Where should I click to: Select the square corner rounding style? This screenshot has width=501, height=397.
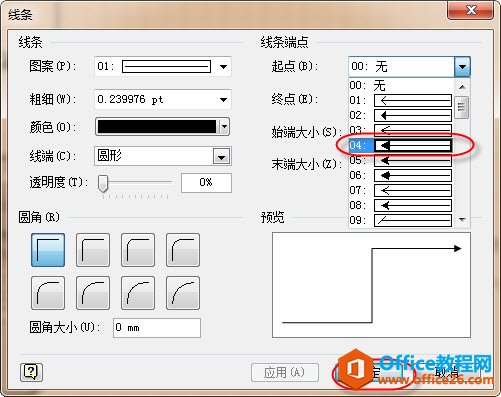click(x=48, y=250)
